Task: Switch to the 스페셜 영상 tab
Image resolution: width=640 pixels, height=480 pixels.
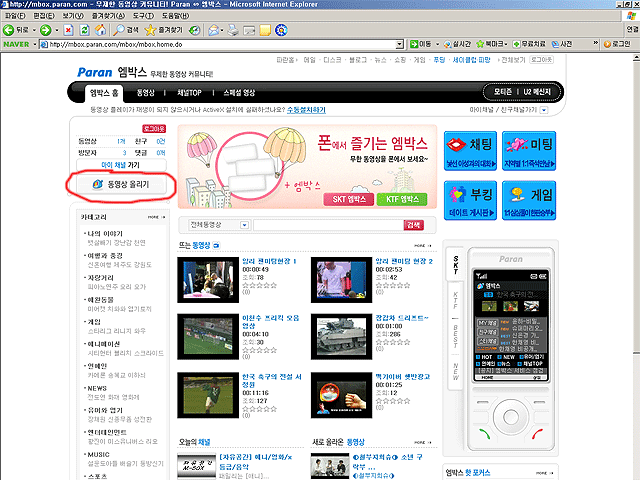Action: tap(239, 93)
